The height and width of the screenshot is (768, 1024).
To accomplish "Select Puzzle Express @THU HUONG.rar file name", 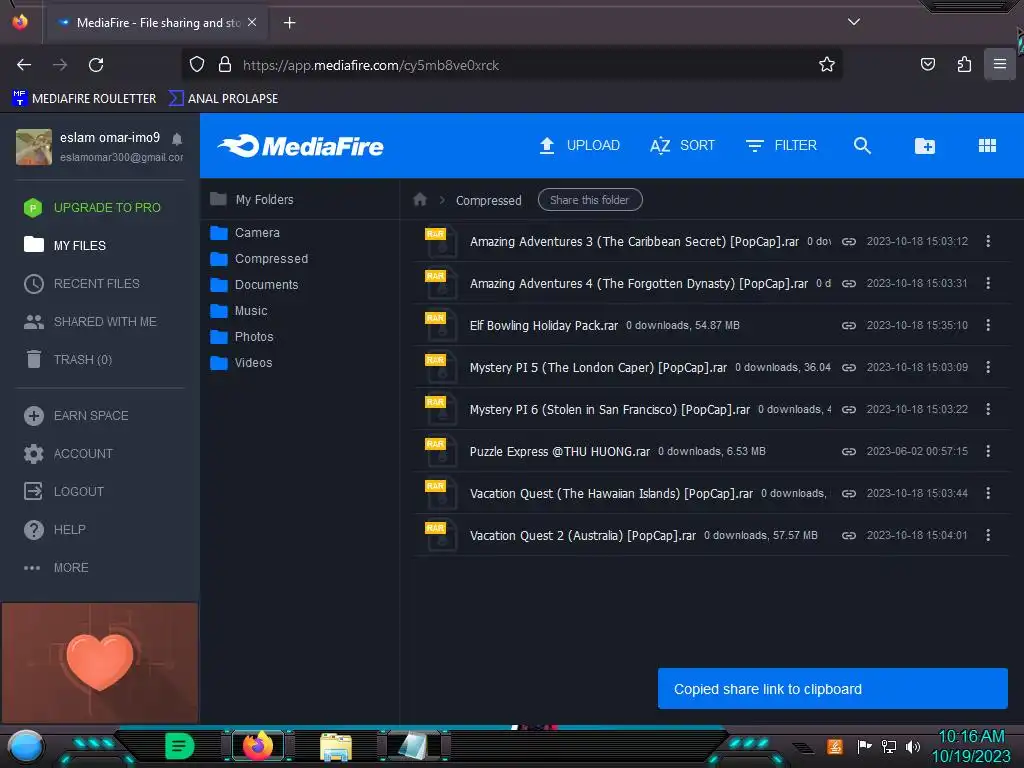I will point(560,451).
